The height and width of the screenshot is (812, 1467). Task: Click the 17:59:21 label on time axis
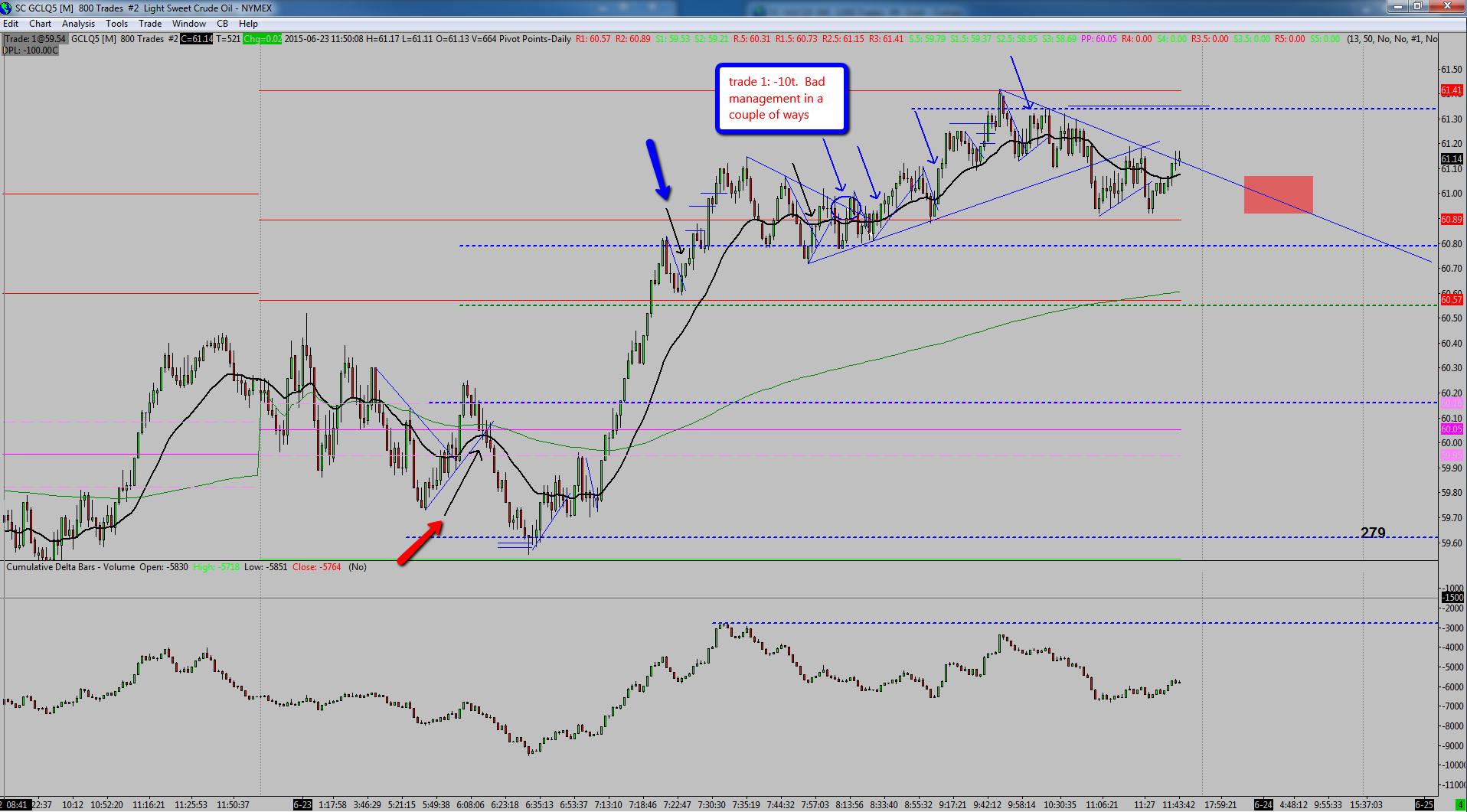pyautogui.click(x=1220, y=805)
